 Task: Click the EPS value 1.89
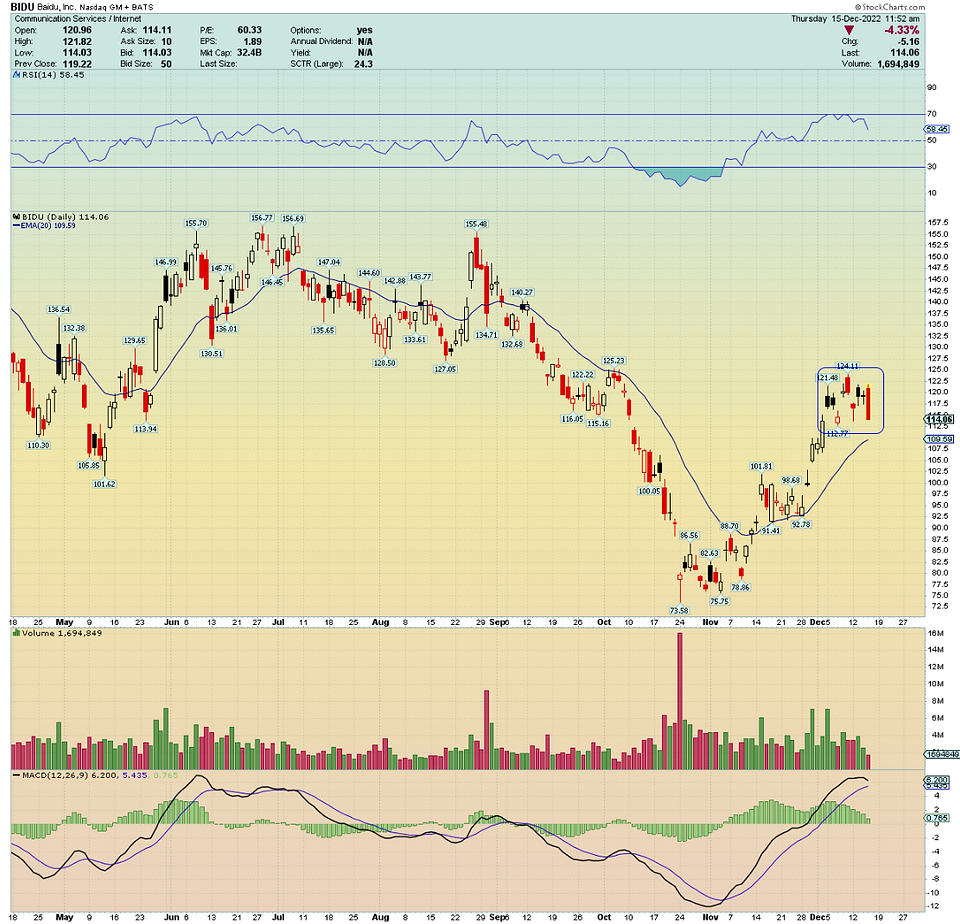(x=253, y=42)
